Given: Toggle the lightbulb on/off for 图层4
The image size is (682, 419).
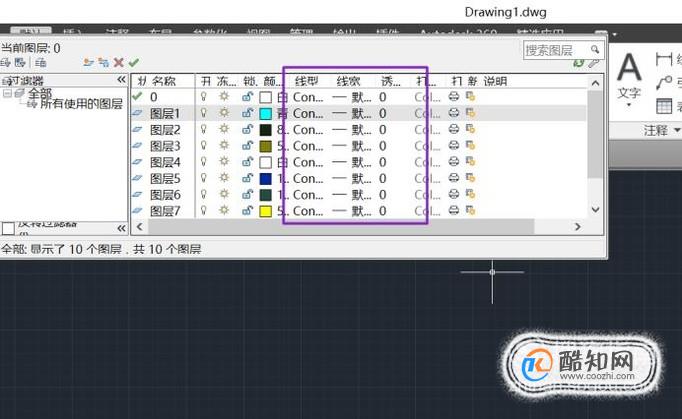Looking at the screenshot, I should (x=203, y=161).
